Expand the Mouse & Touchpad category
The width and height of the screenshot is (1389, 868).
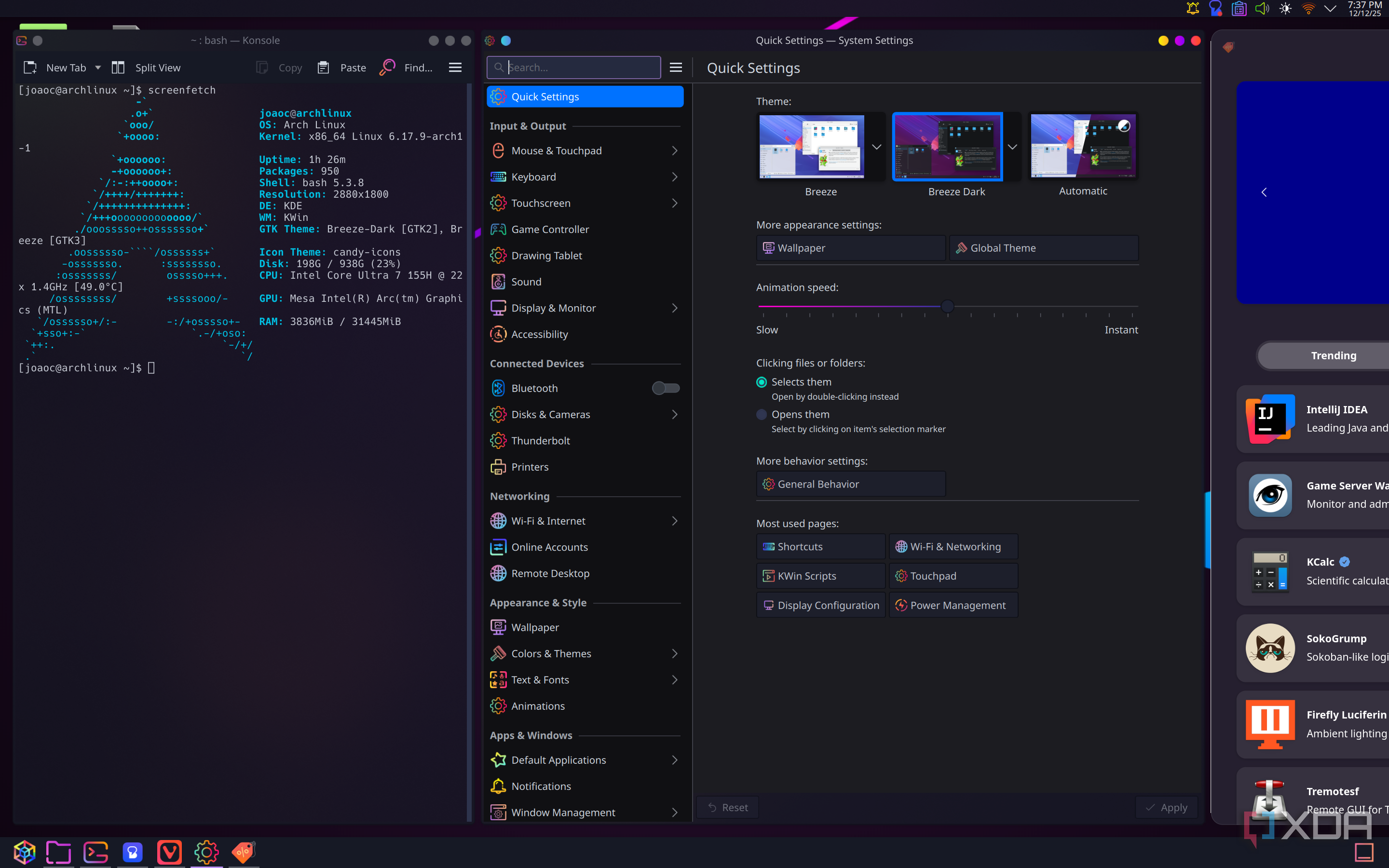674,150
